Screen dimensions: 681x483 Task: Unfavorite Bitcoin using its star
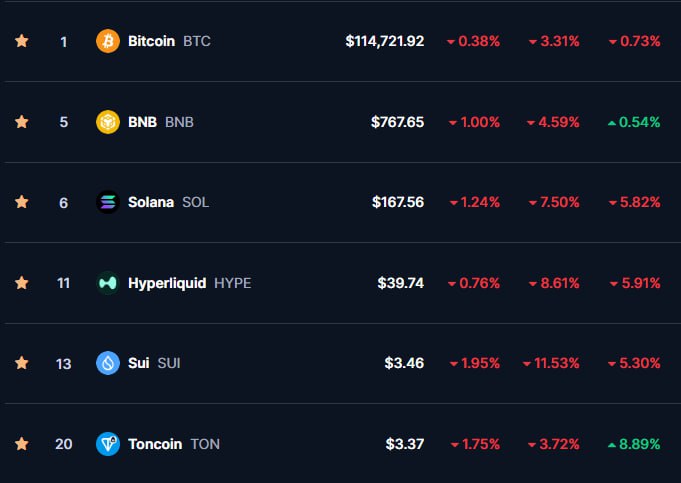[22, 41]
